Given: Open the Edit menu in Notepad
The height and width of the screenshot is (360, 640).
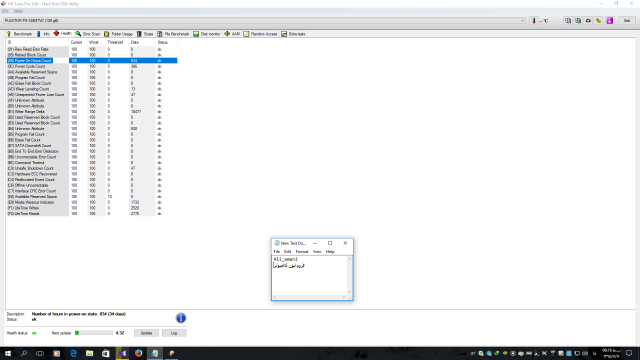Looking at the screenshot, I should [287, 252].
